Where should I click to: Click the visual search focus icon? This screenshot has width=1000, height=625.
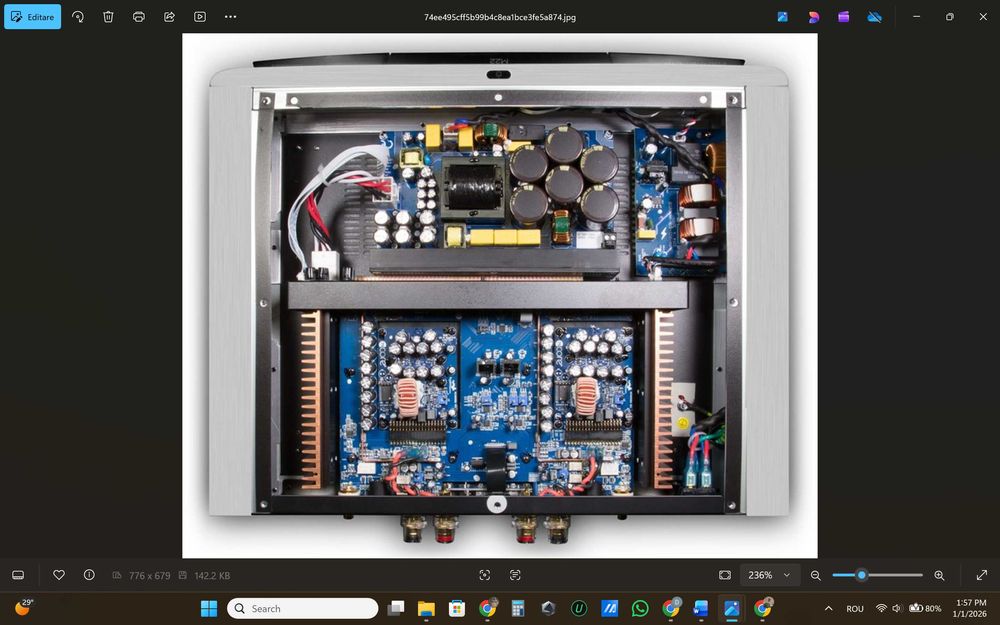[x=485, y=575]
